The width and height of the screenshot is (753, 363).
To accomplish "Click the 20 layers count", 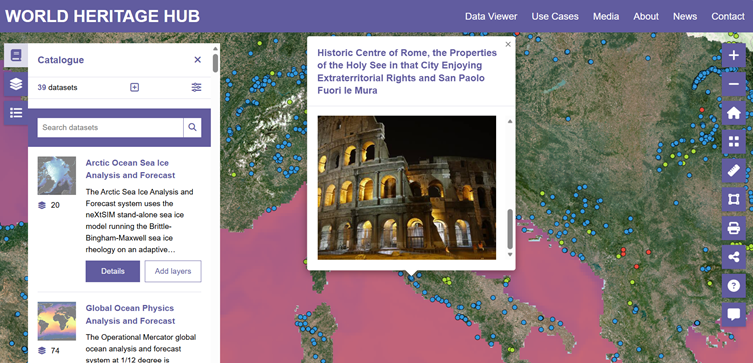I will pyautogui.click(x=49, y=205).
